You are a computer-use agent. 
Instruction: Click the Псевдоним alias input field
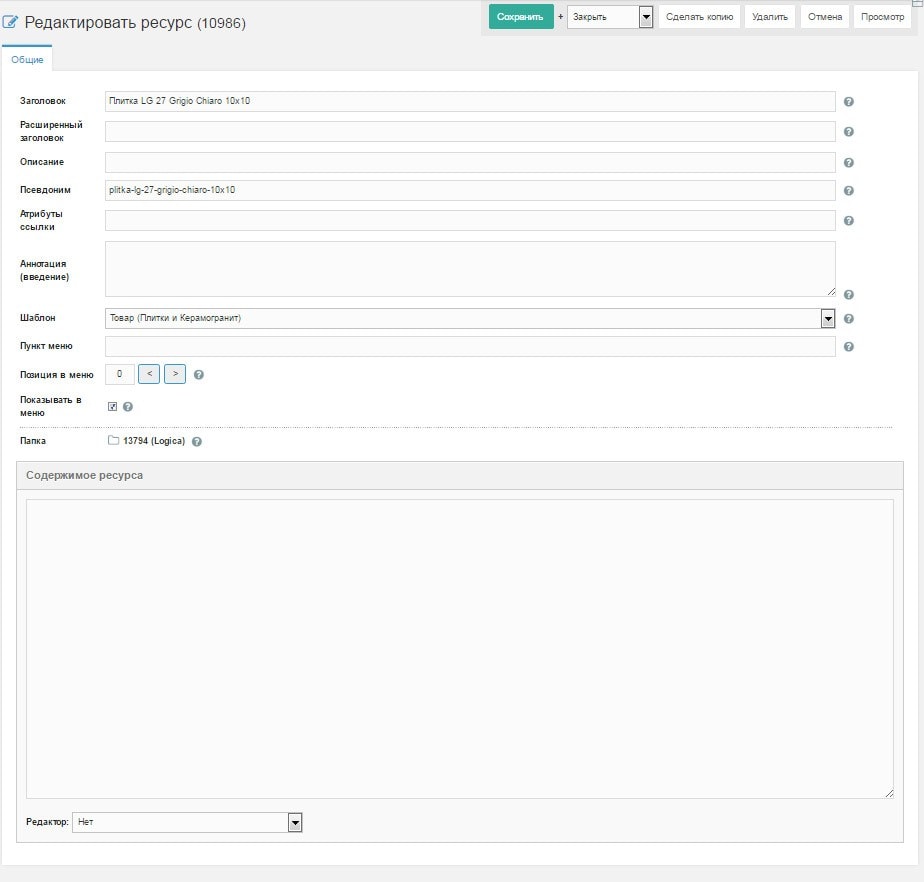(470, 190)
